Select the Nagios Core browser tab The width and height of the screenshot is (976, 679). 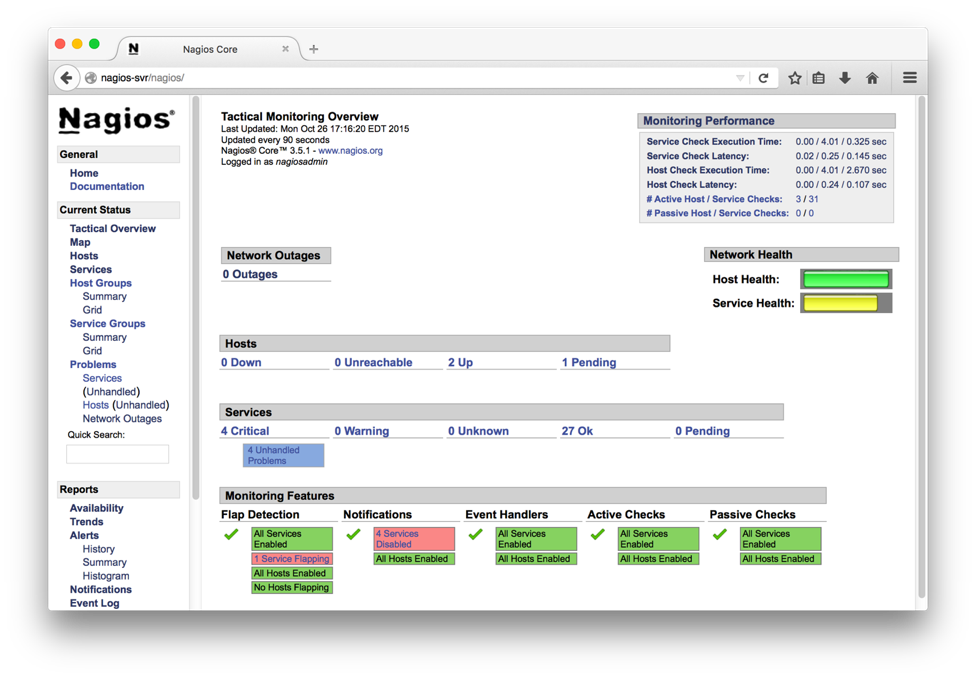pos(208,49)
